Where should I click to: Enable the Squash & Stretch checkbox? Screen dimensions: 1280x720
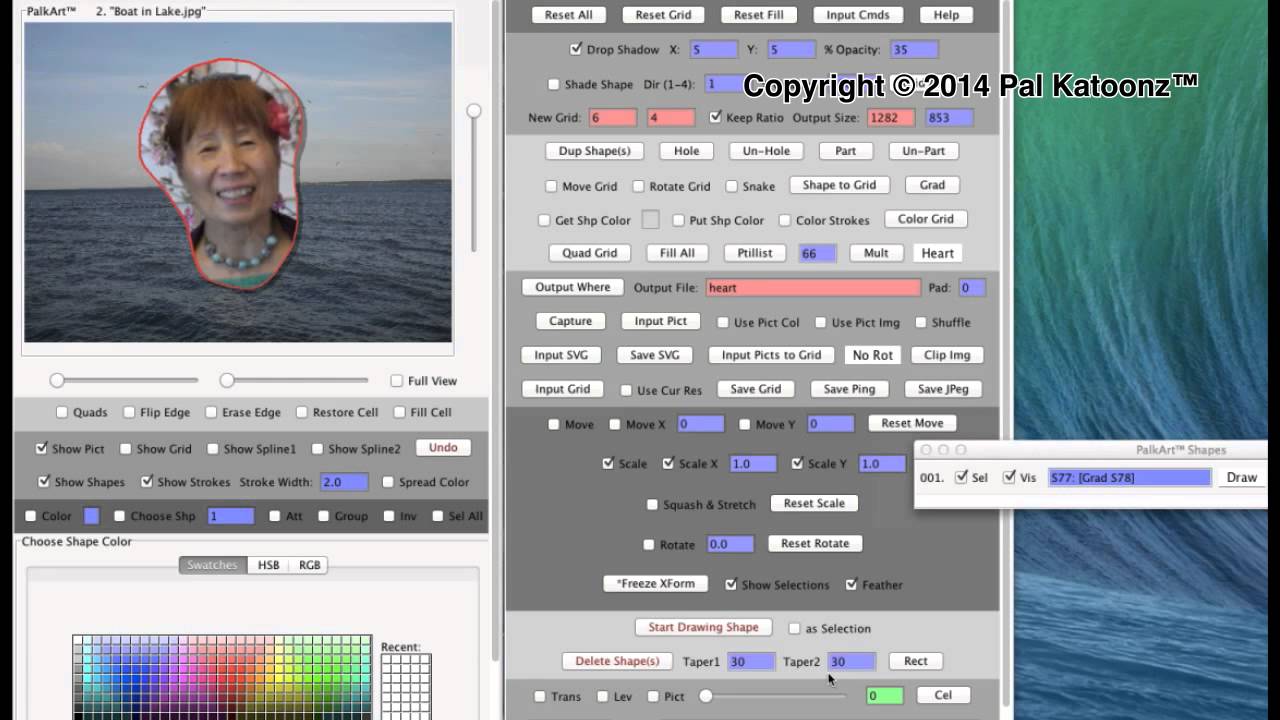pos(652,505)
